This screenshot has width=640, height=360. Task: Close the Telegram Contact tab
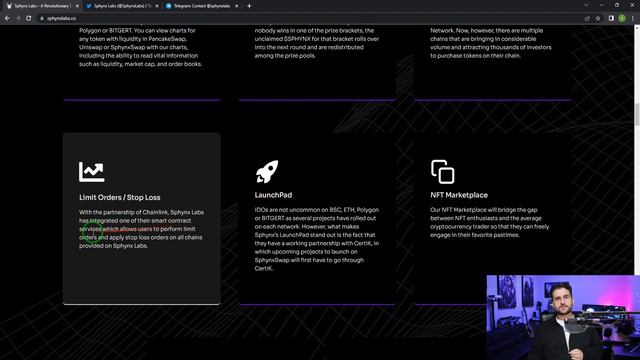236,6
